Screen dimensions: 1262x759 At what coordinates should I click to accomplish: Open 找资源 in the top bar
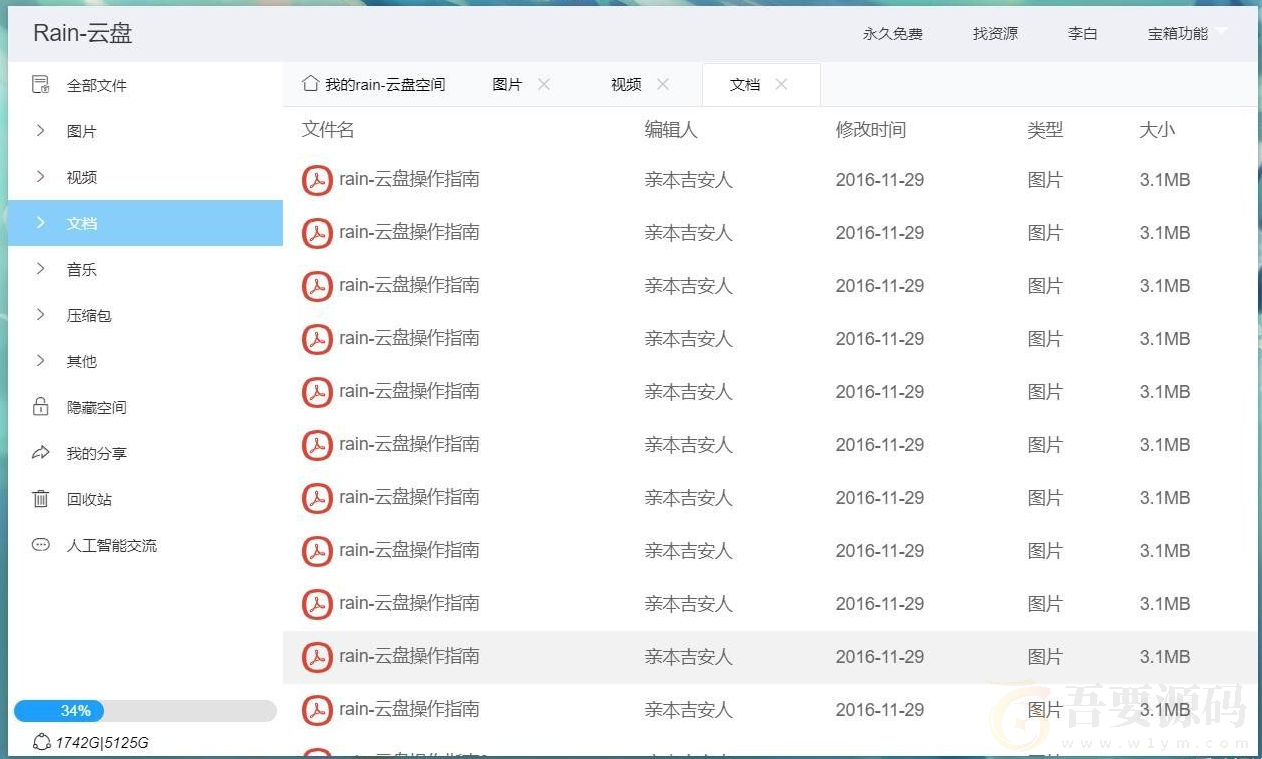996,34
